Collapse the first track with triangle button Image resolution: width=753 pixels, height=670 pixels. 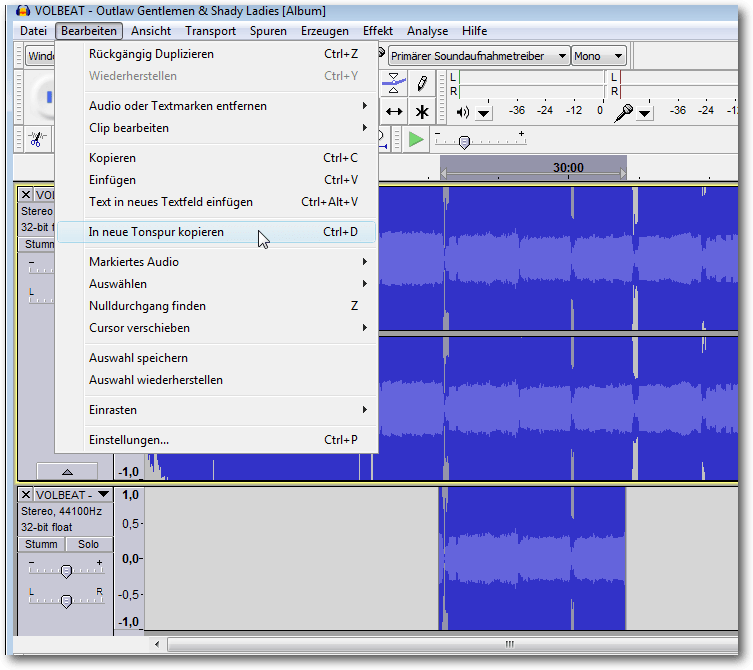tap(67, 472)
